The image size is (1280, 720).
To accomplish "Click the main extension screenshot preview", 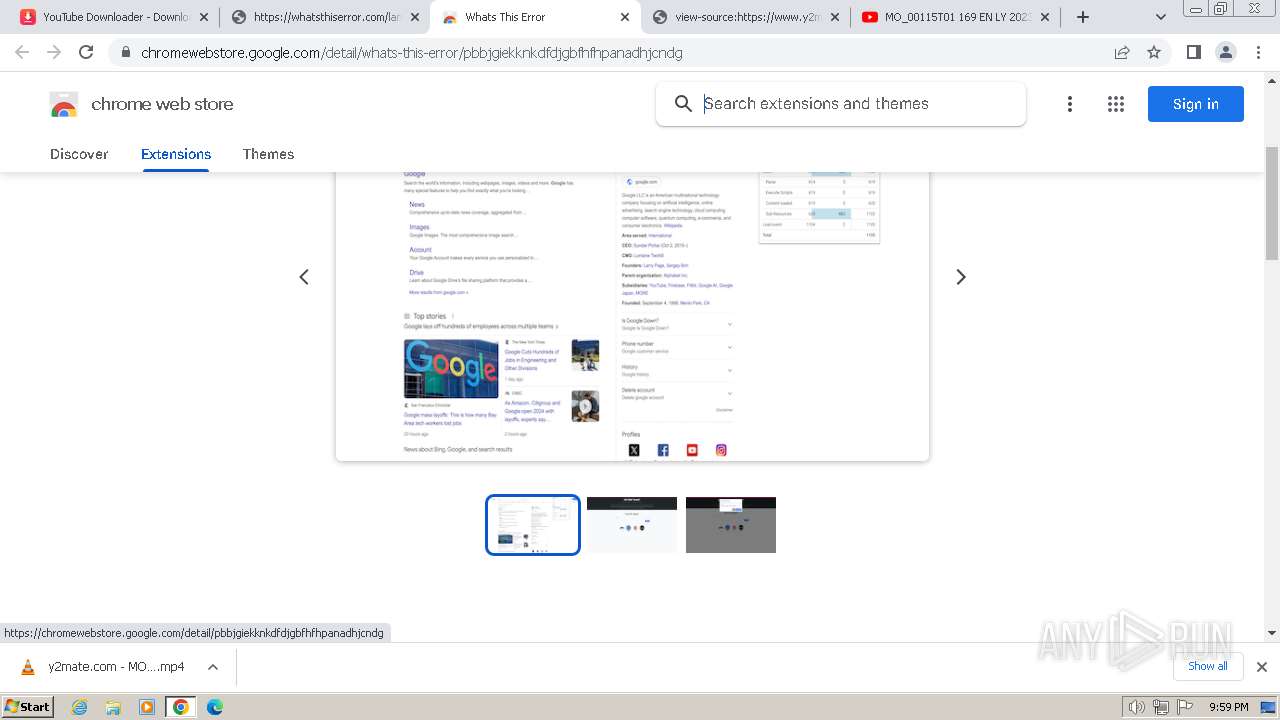I will pos(632,316).
